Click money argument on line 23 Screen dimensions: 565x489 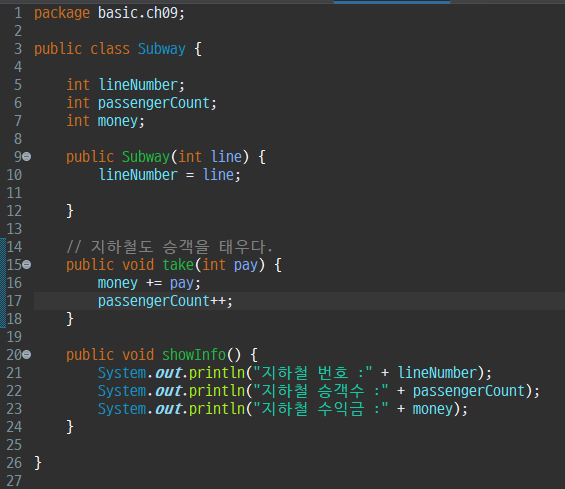(433, 410)
